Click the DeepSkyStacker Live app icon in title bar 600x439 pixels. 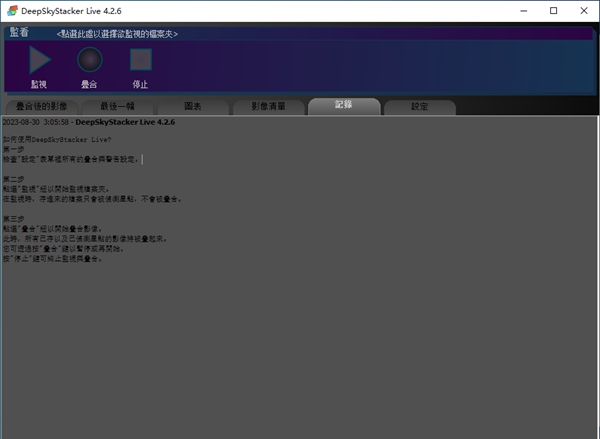(x=12, y=11)
